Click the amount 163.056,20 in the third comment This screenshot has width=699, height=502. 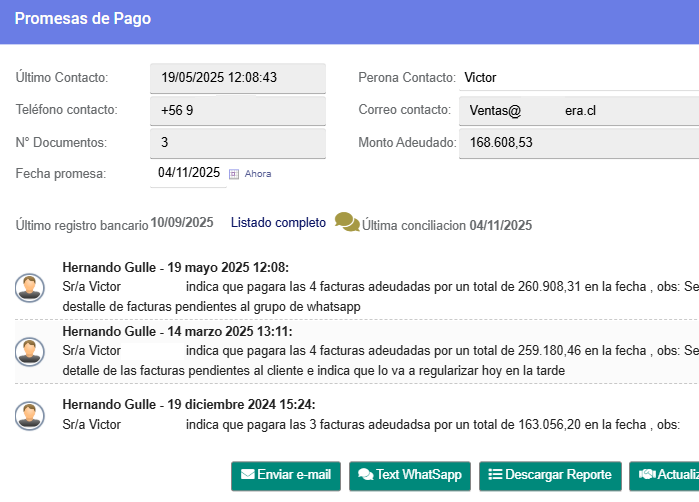tap(549, 424)
